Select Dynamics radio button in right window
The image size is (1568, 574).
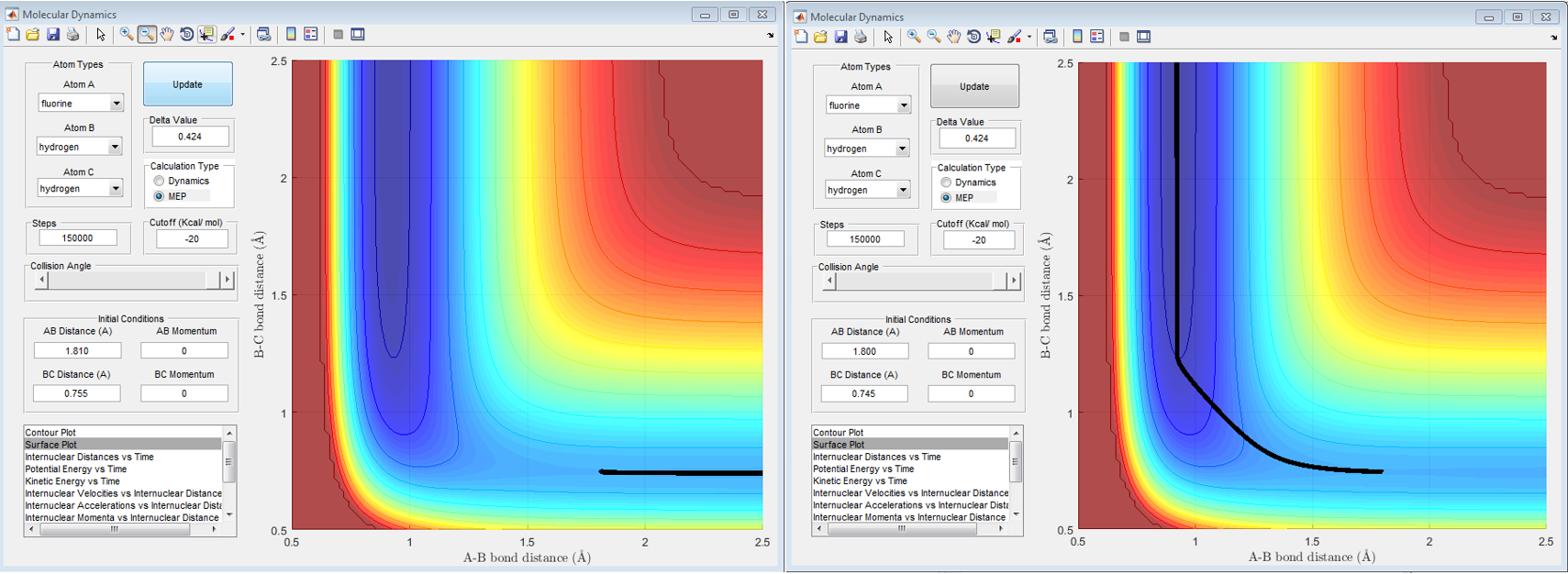(947, 182)
